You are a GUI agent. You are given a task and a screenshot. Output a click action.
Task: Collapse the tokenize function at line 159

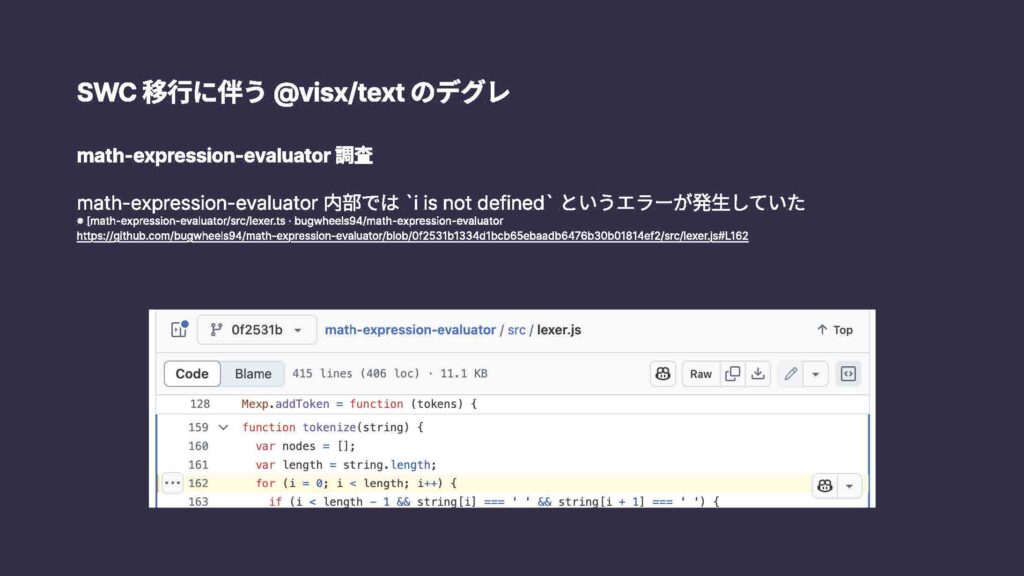[223, 427]
